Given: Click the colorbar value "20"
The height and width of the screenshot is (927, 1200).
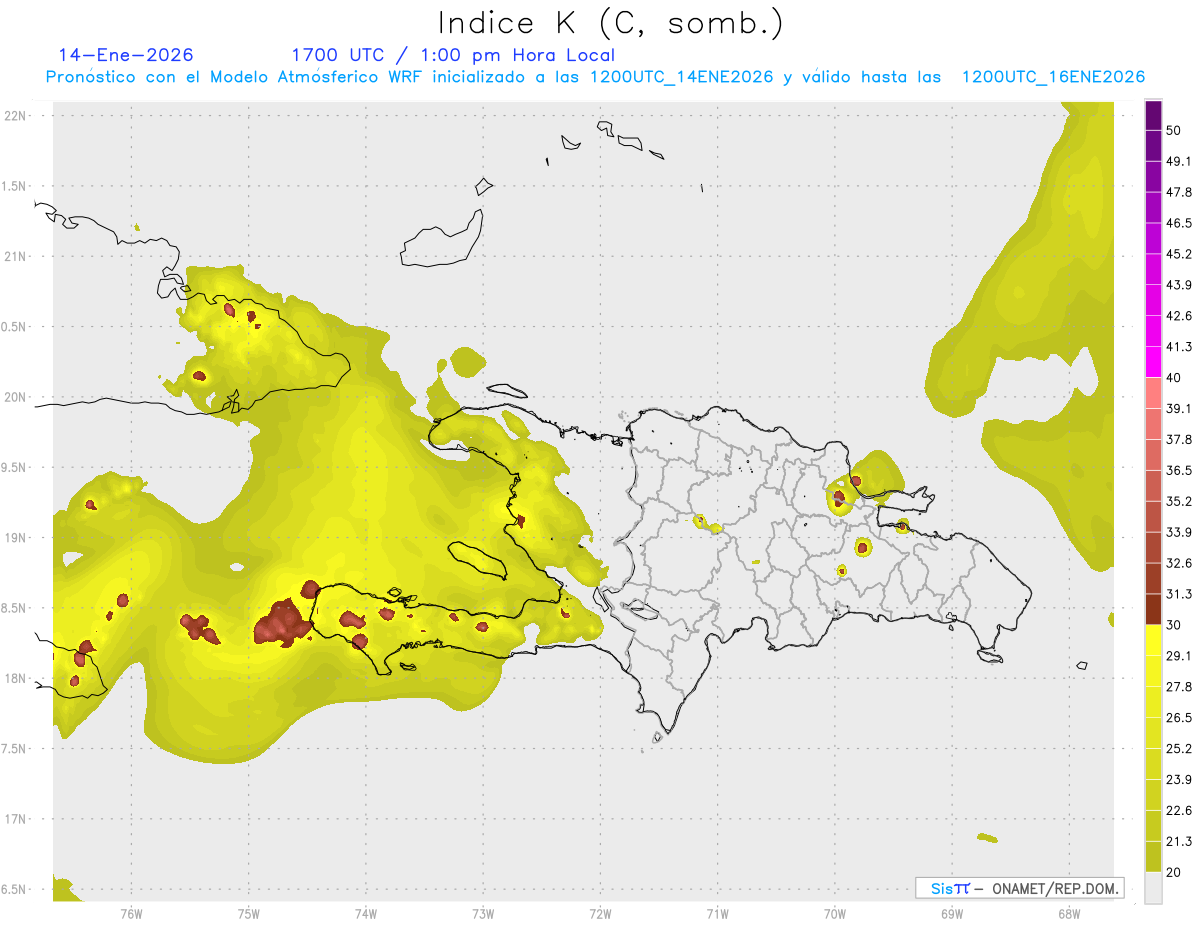Looking at the screenshot, I should coord(1174,873).
